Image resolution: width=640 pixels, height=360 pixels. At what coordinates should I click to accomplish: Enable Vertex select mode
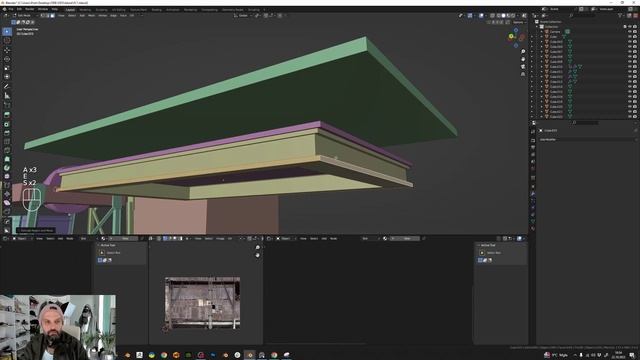pyautogui.click(x=42, y=16)
